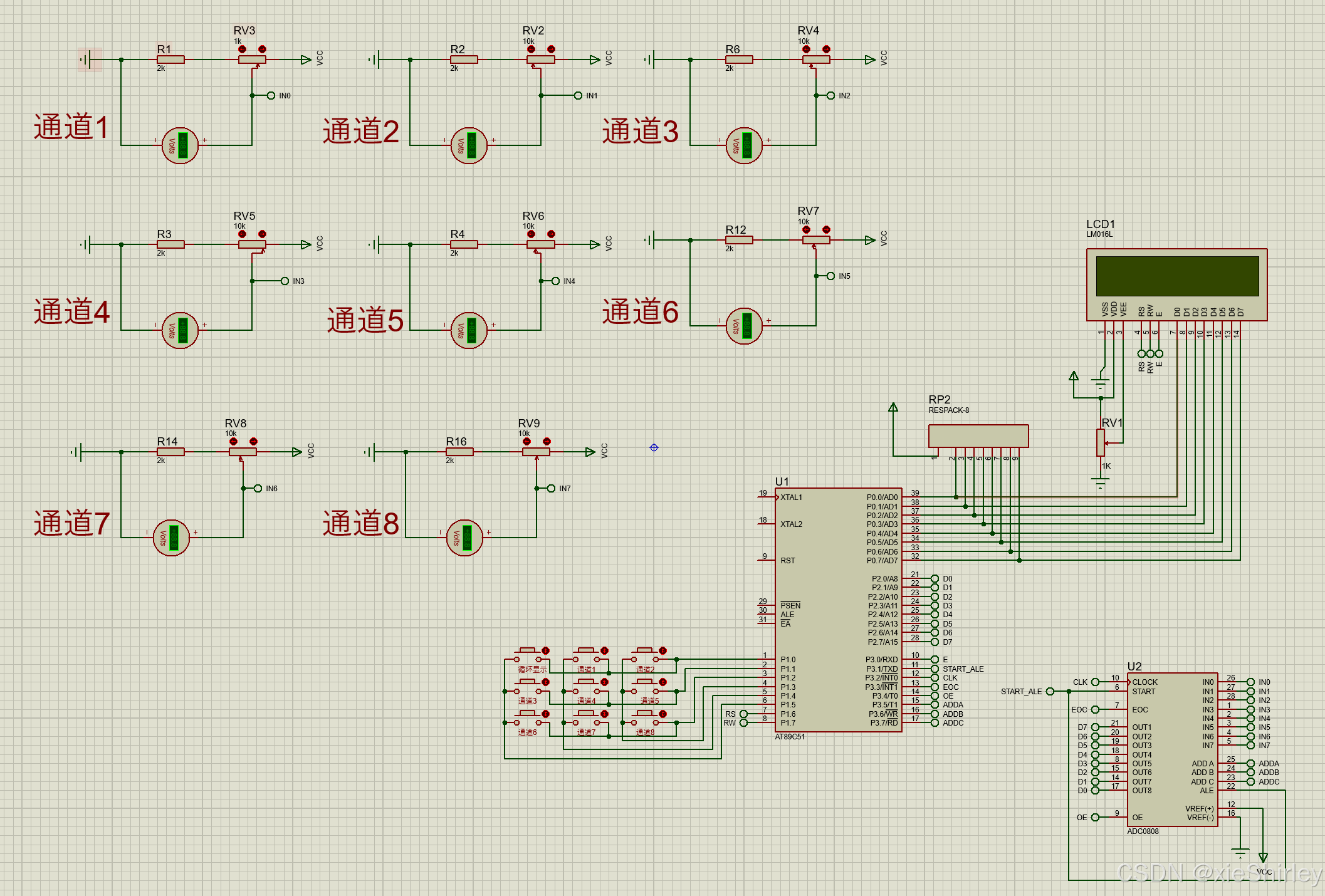Toggle the red latch dot beside 通道3 button
This screenshot has width=1325, height=896.
pyautogui.click(x=545, y=682)
